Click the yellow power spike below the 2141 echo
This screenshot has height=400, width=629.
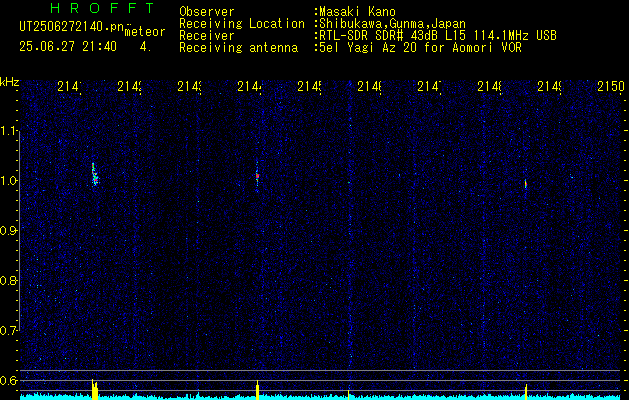[x=95, y=389]
